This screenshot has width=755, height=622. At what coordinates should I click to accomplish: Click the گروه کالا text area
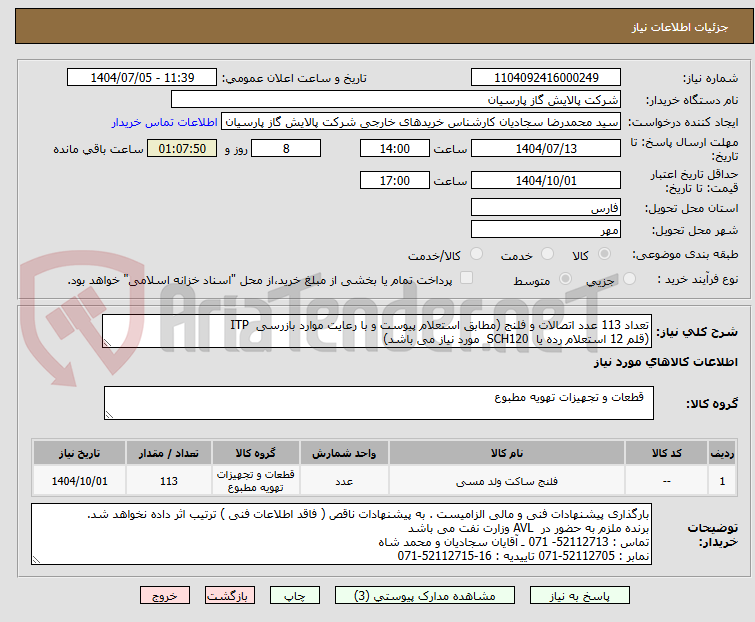(x=378, y=402)
